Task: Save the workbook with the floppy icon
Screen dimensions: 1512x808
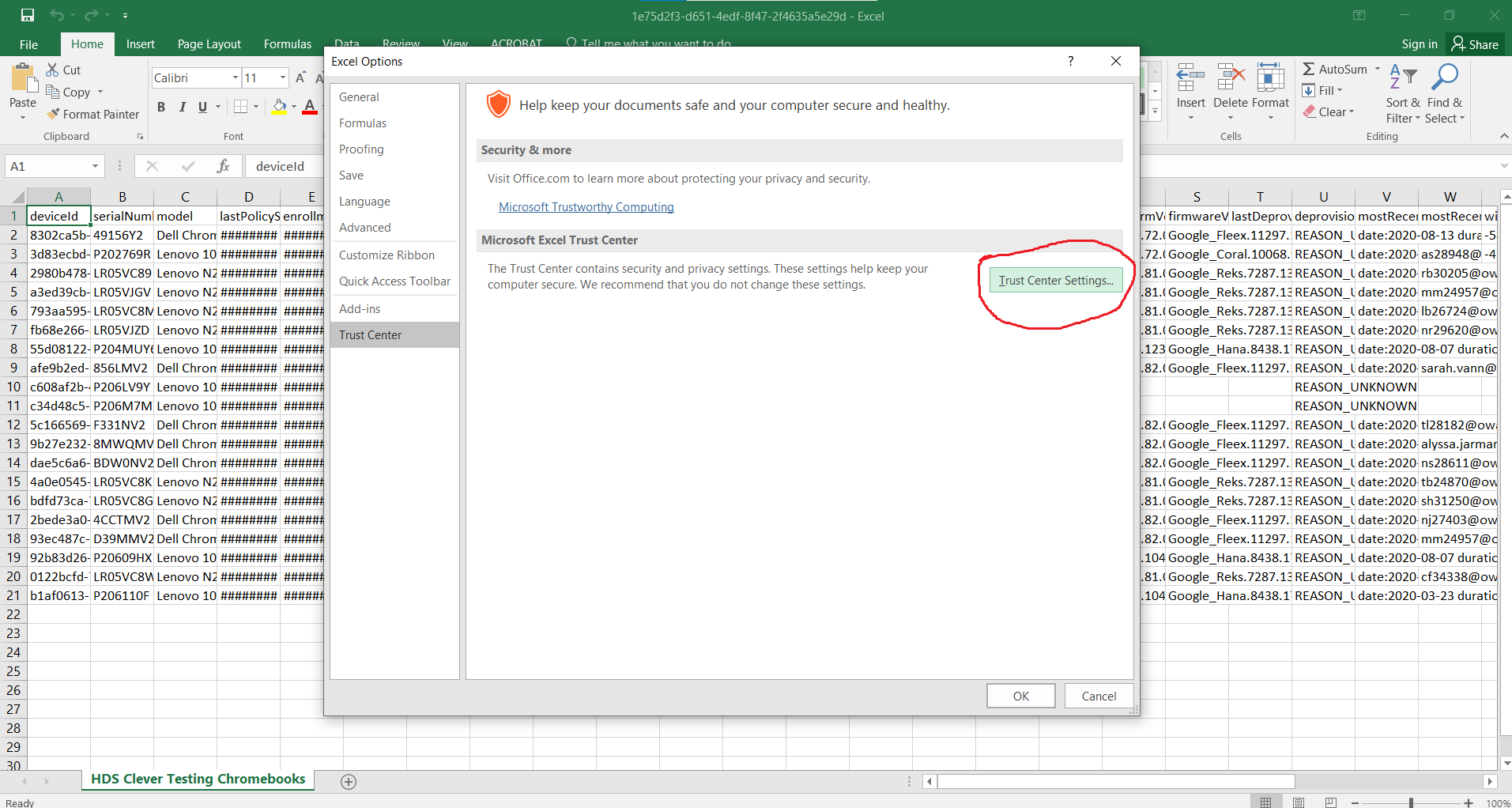Action: pos(28,15)
